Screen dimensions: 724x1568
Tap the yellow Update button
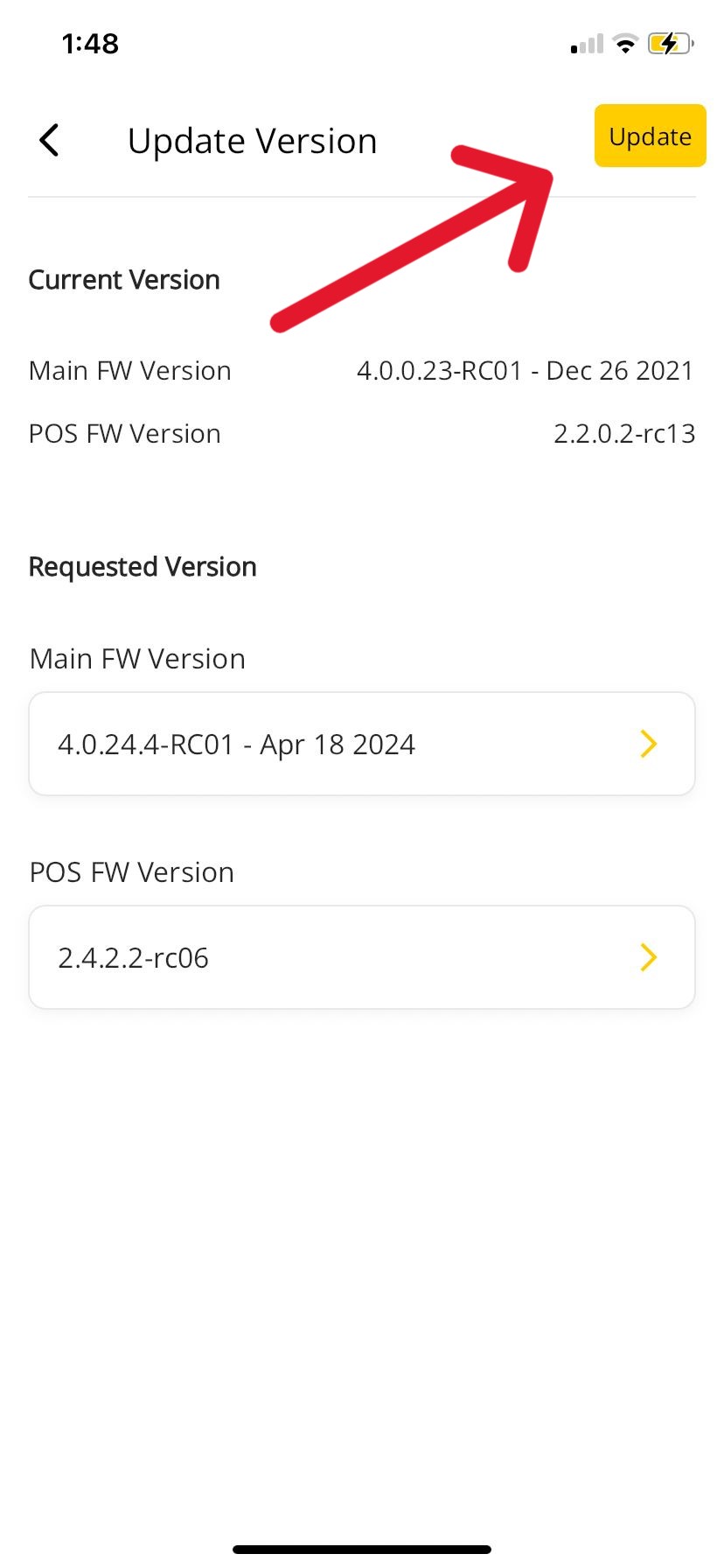point(650,136)
